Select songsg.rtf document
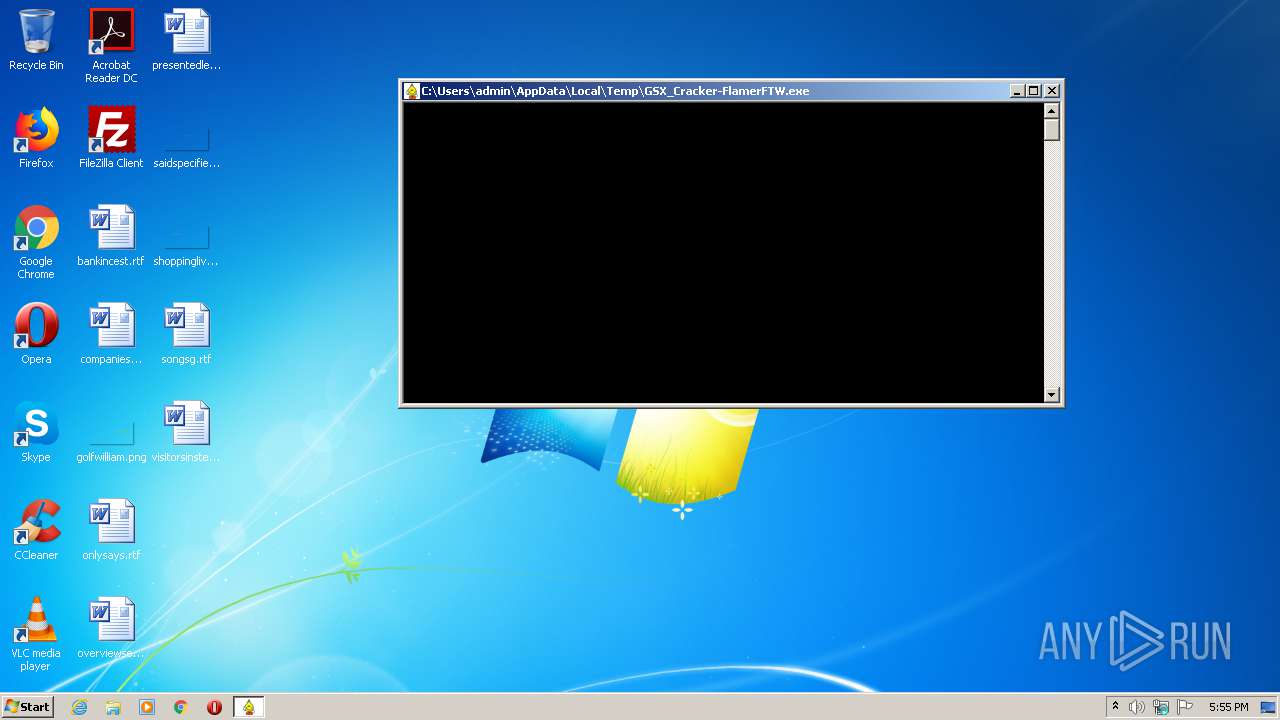The height and width of the screenshot is (720, 1280). tap(186, 334)
